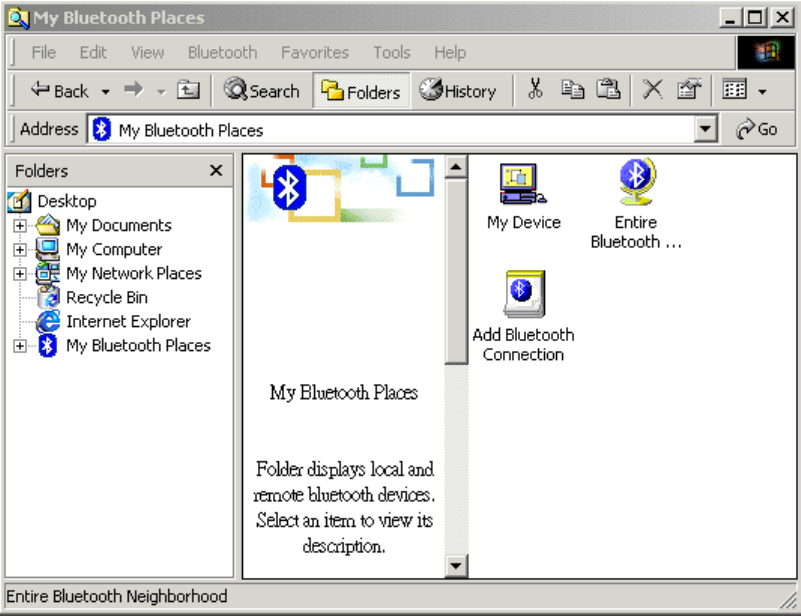Click the Paste clipboard toolbar icon
This screenshot has width=801, height=616.
click(x=608, y=89)
